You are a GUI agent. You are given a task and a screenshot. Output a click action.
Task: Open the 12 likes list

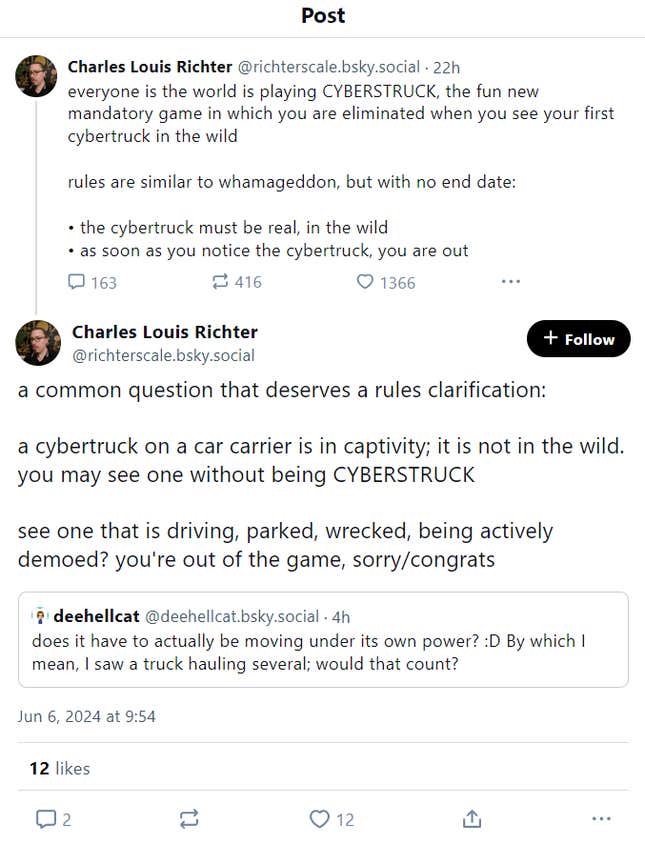[60, 768]
